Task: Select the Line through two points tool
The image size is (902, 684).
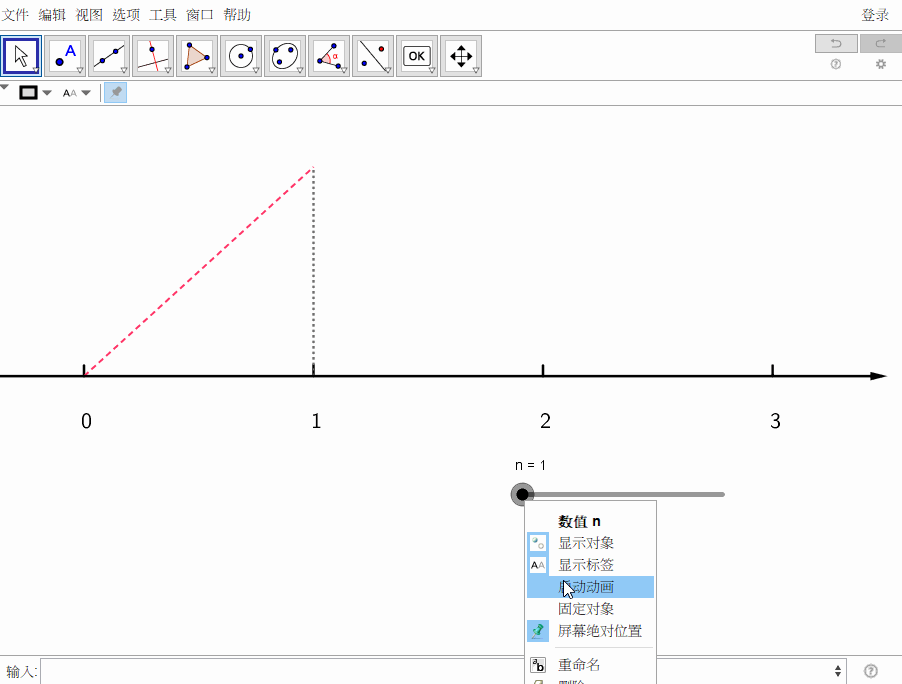Action: click(109, 56)
